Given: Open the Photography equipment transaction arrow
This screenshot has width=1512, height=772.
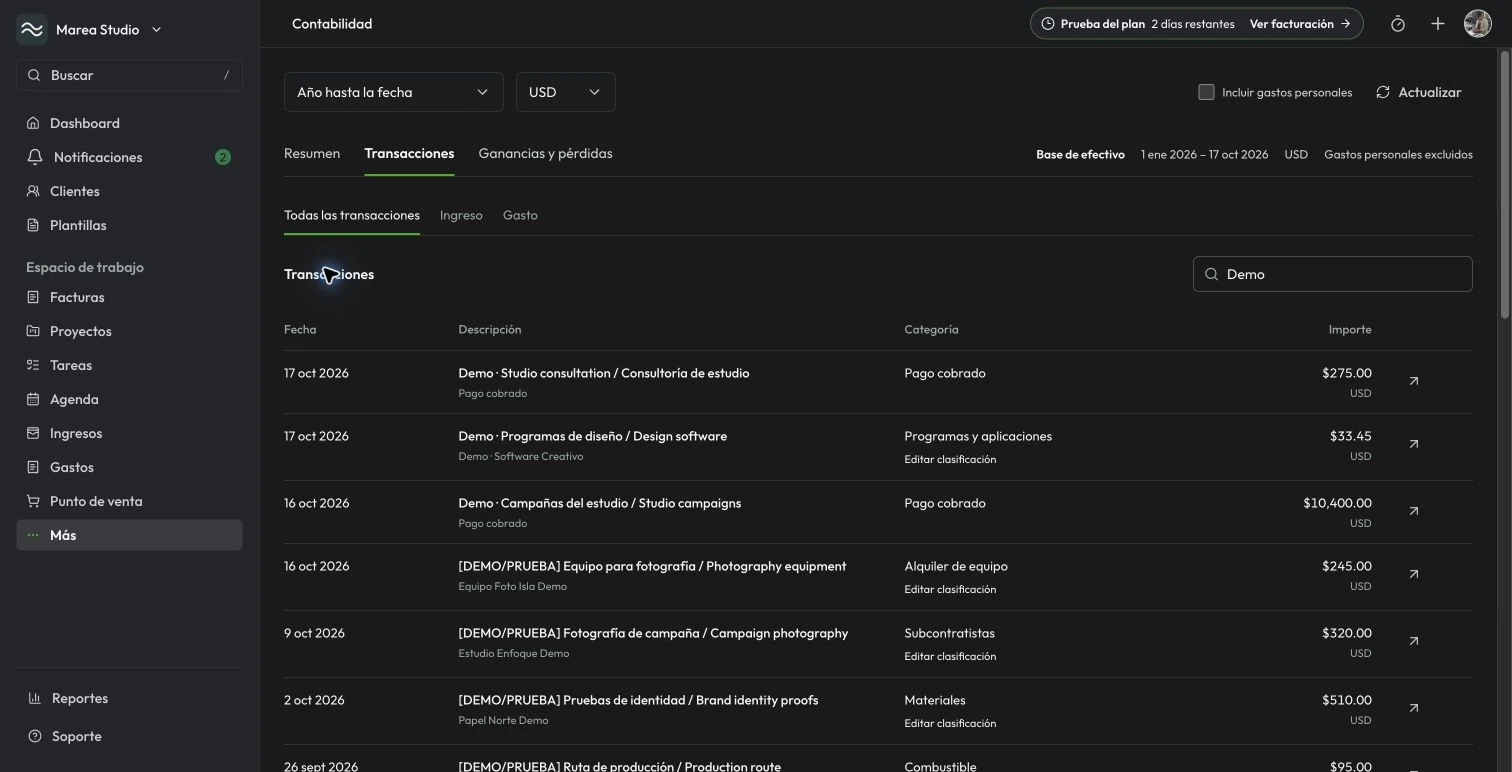Looking at the screenshot, I should click(x=1414, y=574).
